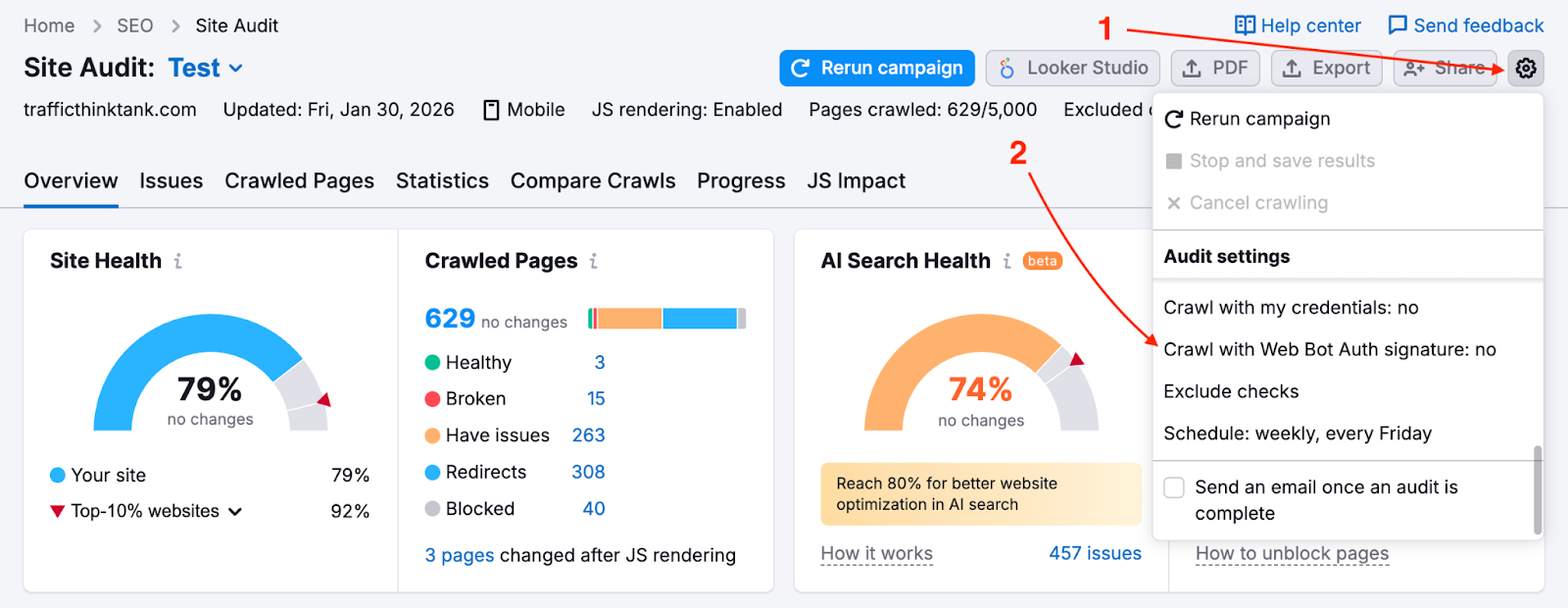Expand the Test campaign dropdown
This screenshot has height=608, width=1568.
(x=236, y=69)
